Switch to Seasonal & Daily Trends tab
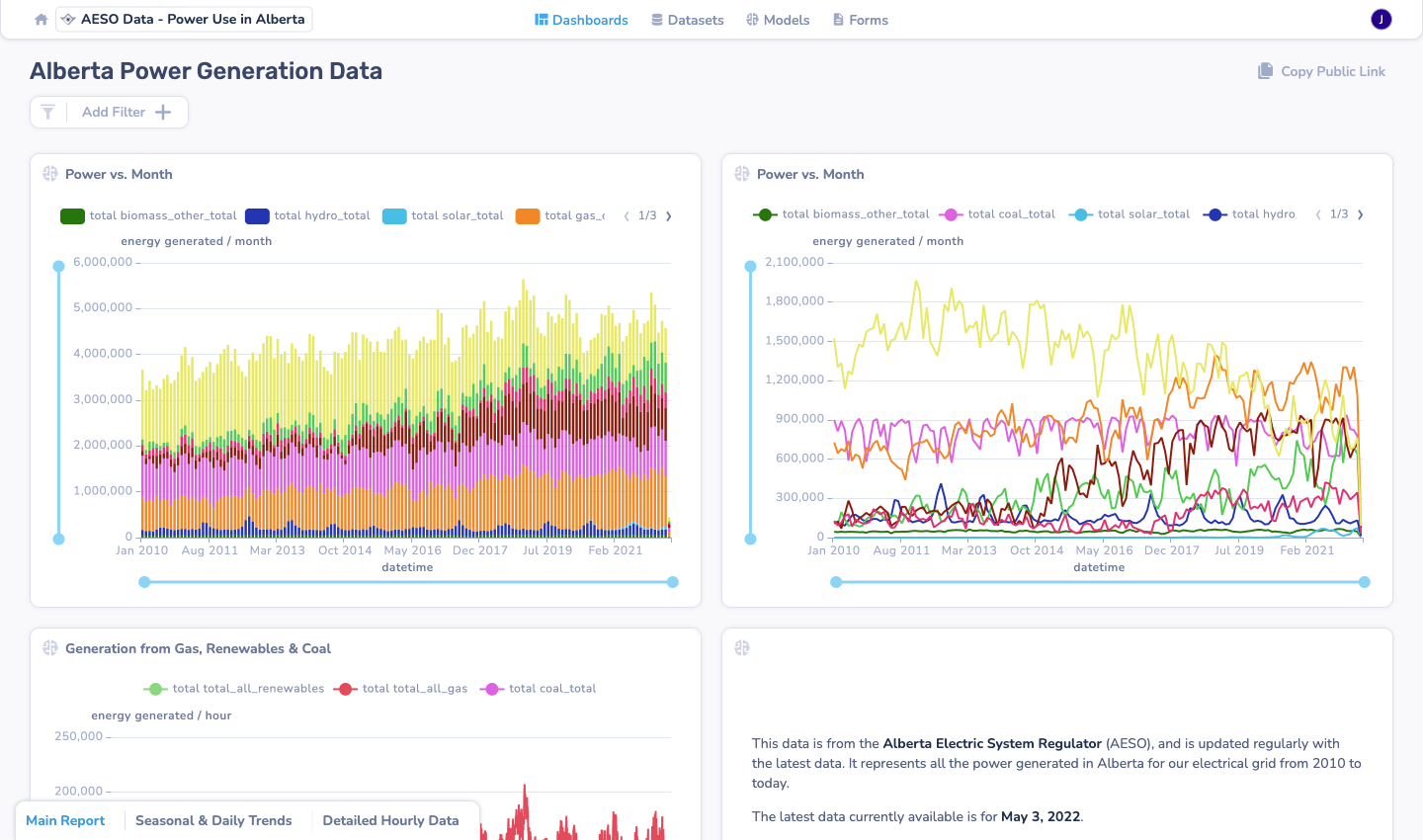 pos(213,820)
